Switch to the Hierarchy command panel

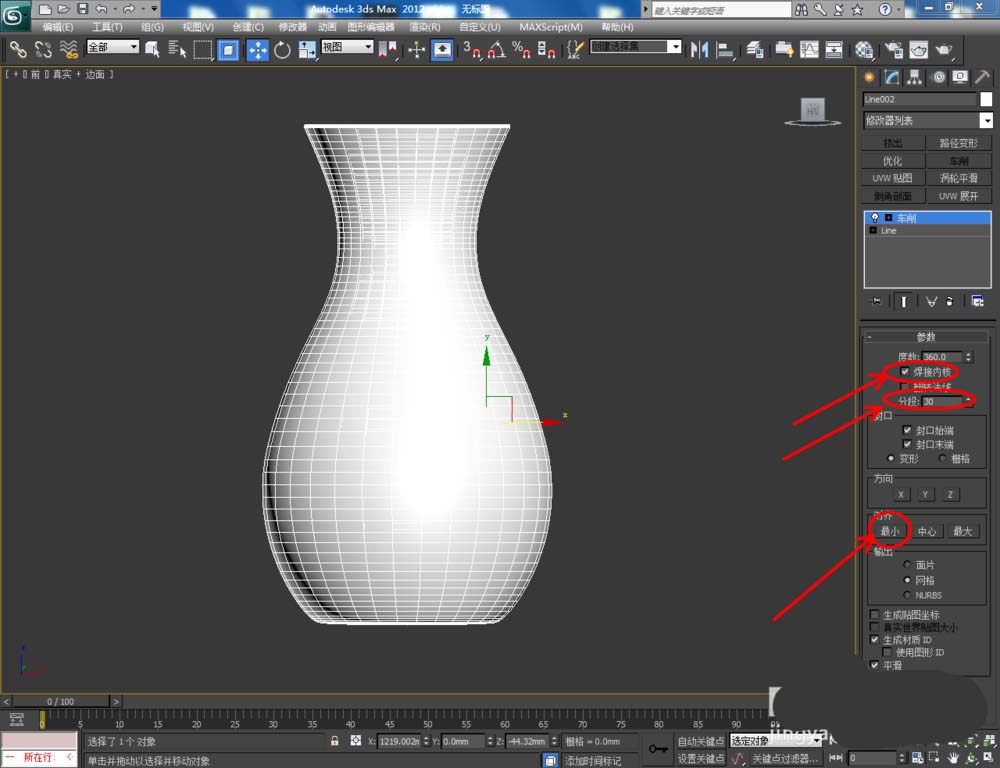point(915,77)
